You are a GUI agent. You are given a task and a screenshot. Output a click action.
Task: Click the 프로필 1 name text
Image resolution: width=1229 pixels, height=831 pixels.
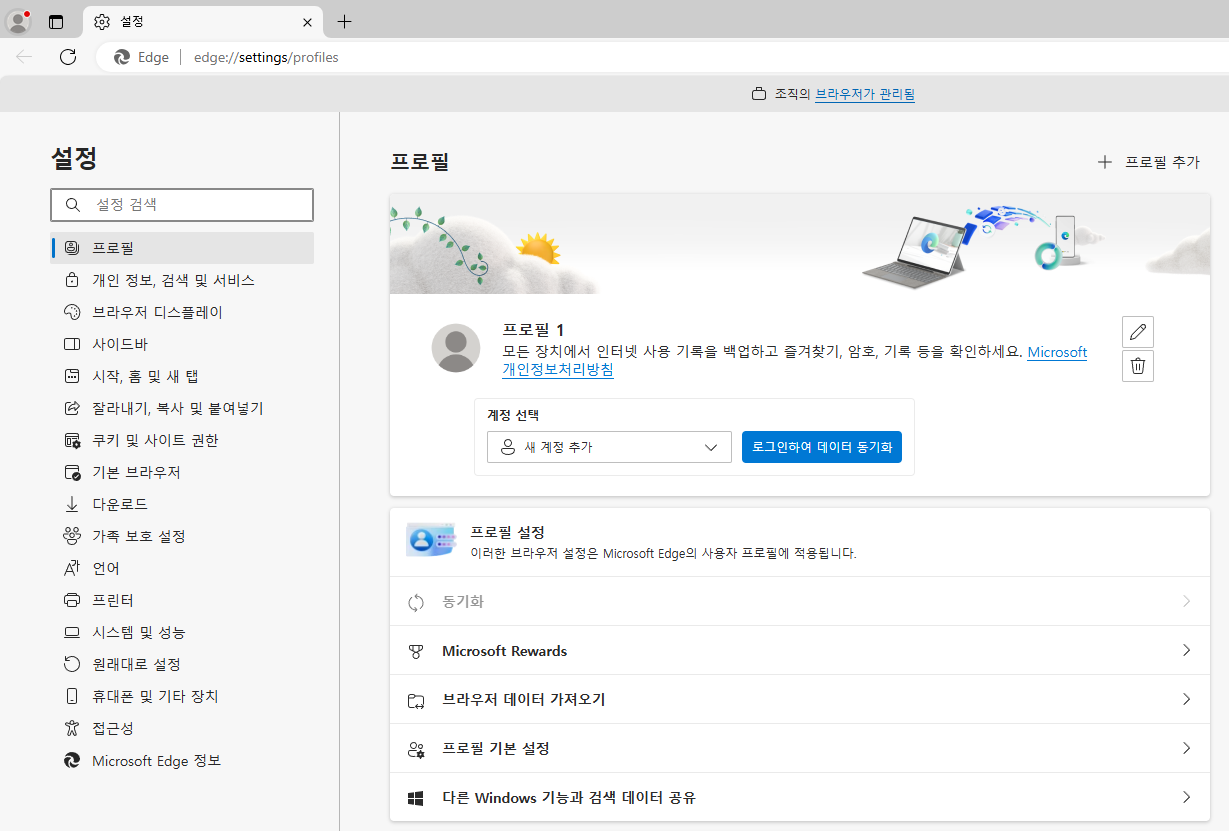[x=533, y=330]
